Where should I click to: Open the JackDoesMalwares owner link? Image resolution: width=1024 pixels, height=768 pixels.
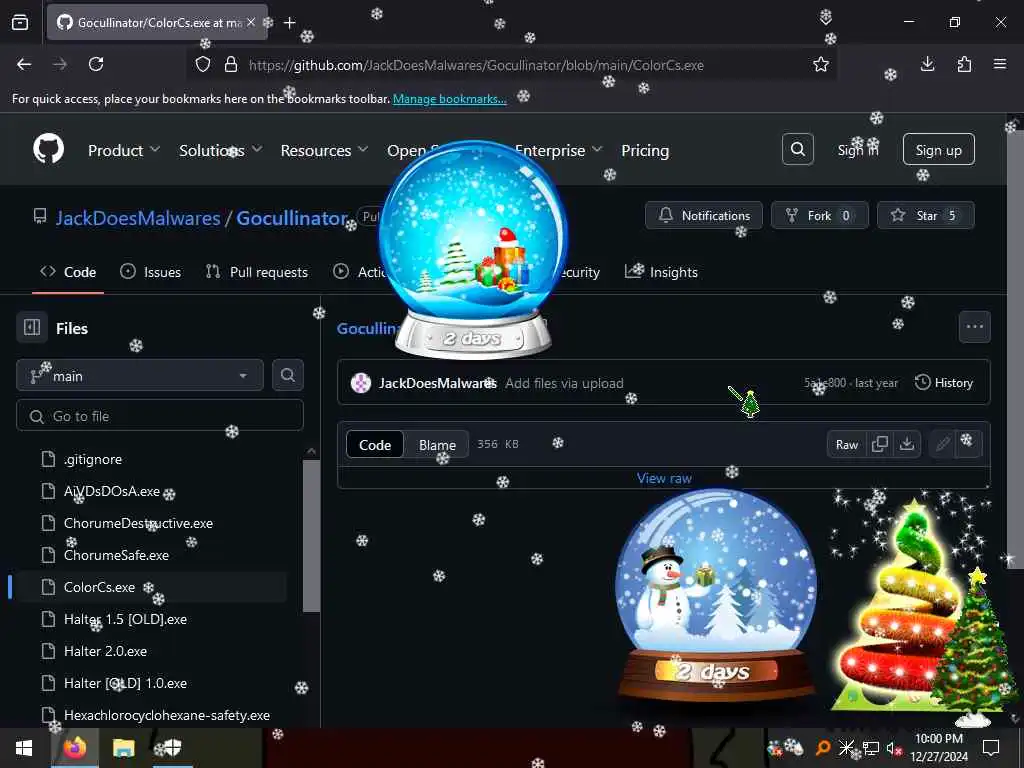point(138,217)
